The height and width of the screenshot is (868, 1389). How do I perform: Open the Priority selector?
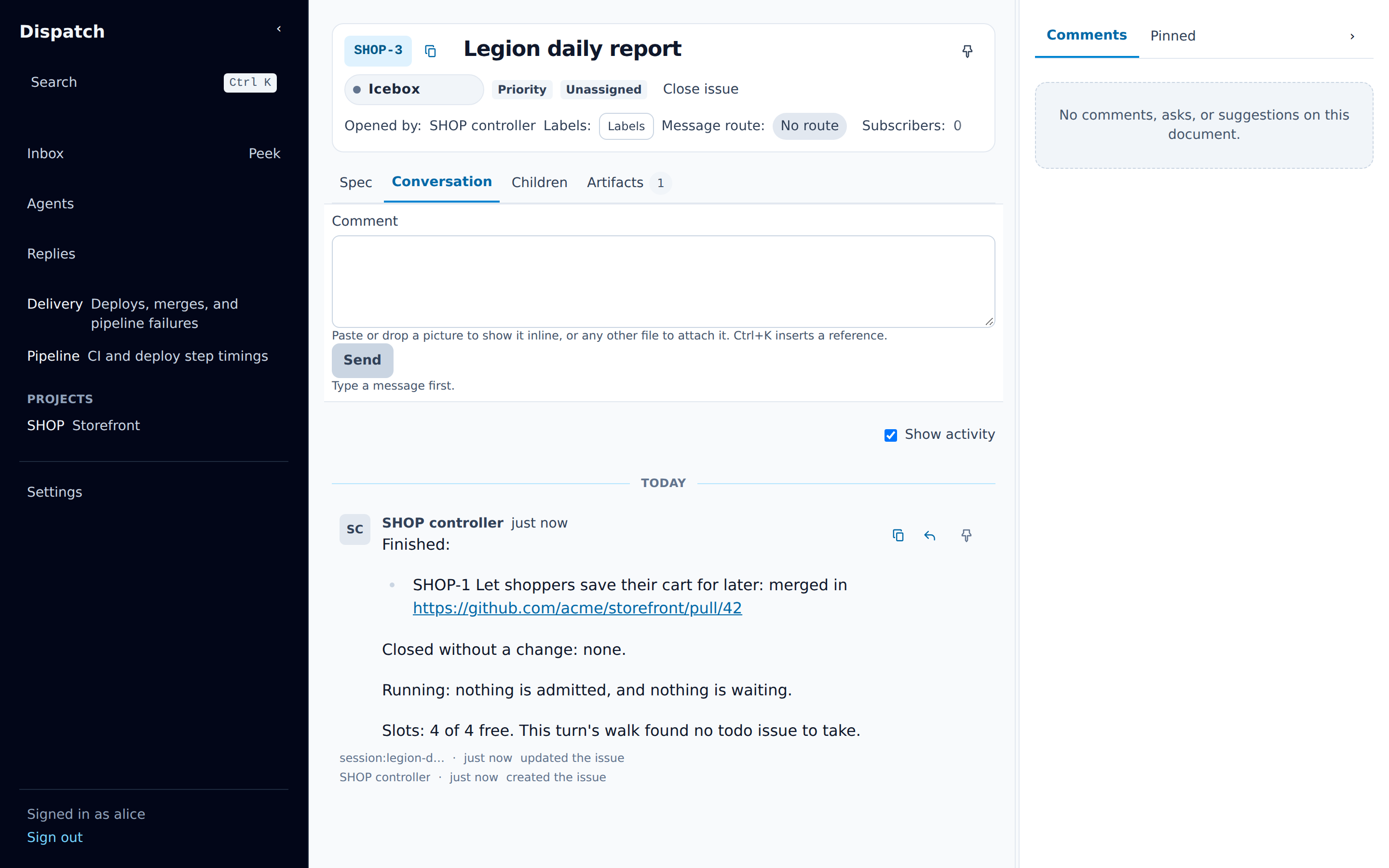[x=522, y=89]
